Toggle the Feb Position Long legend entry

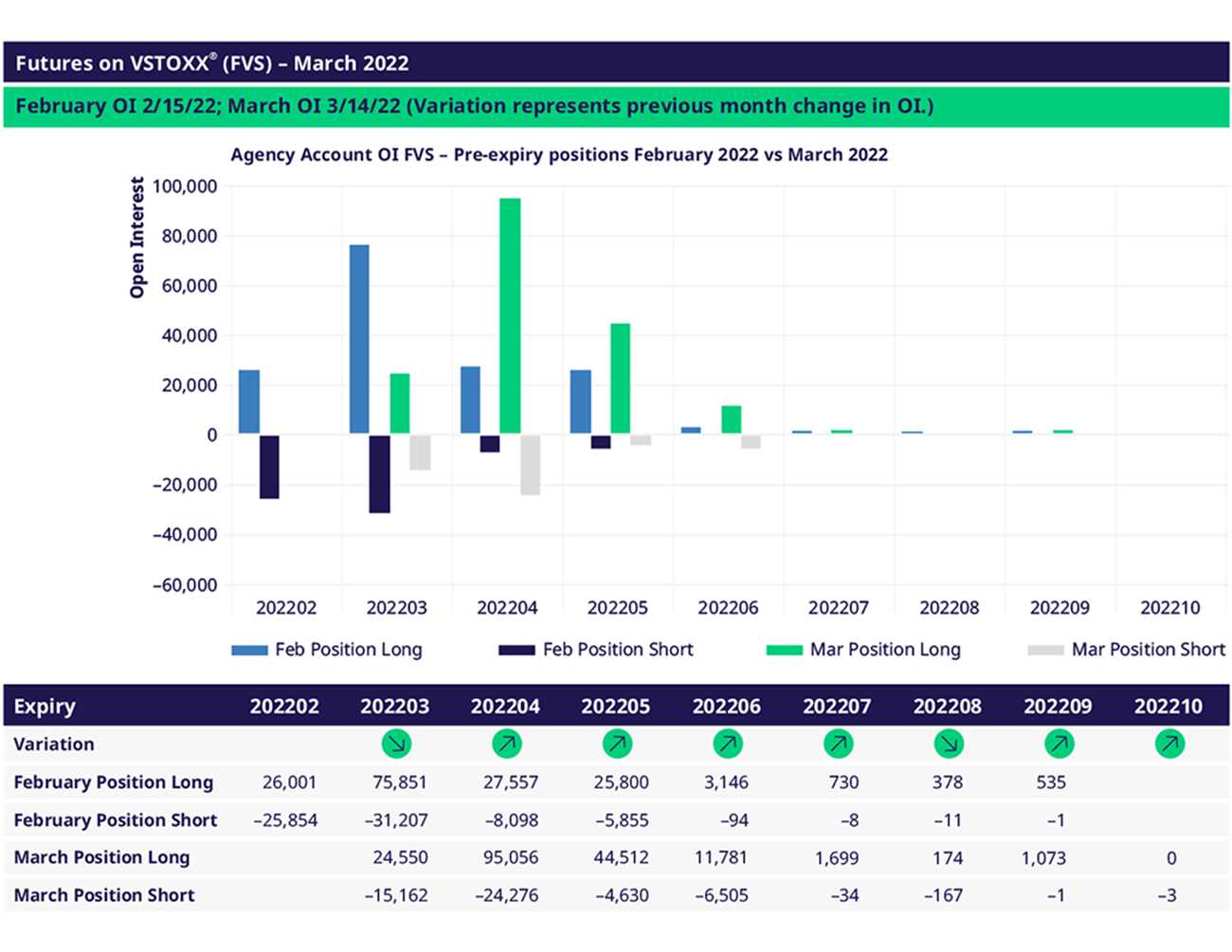point(328,650)
